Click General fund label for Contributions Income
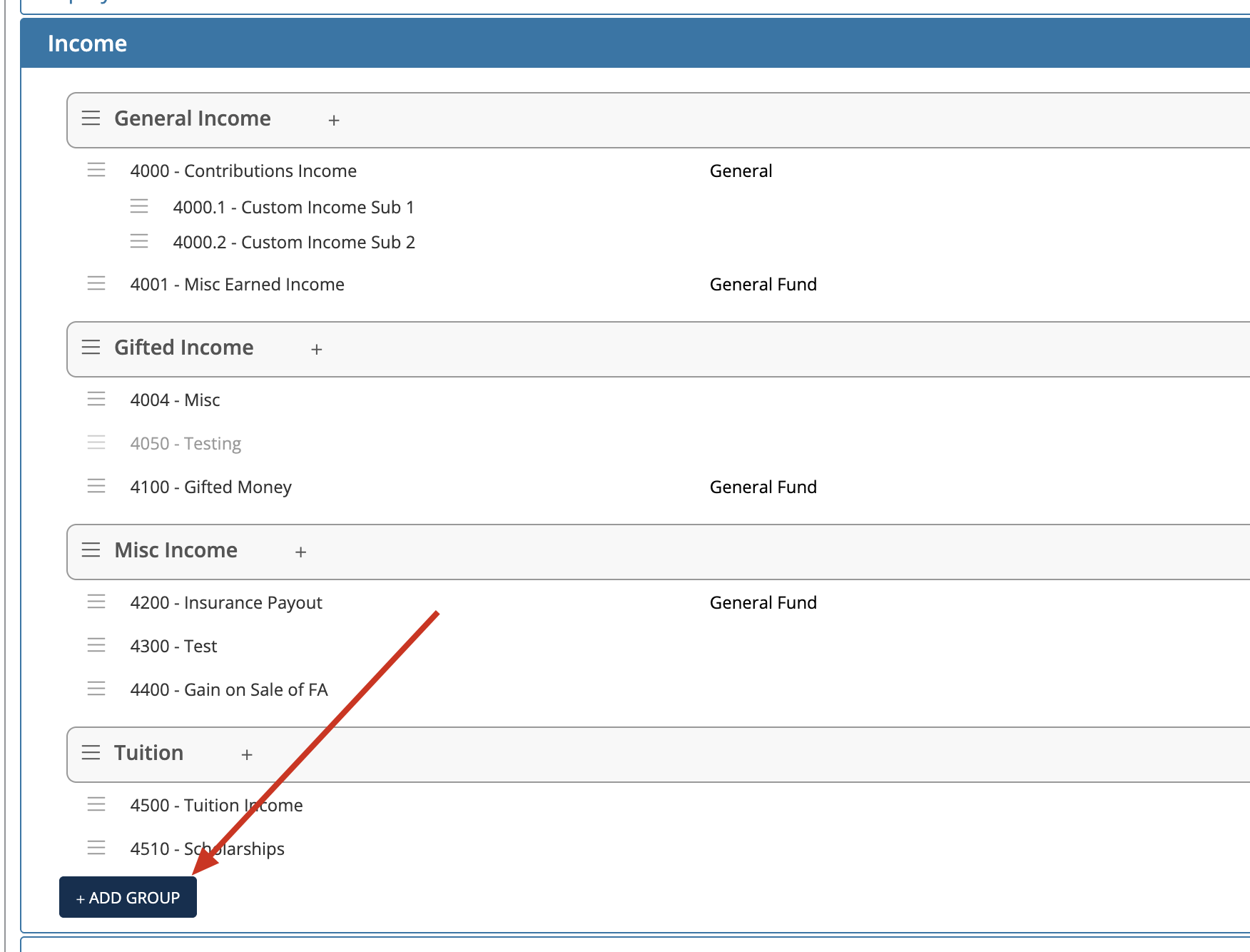Screen dimensions: 1250x952 pyautogui.click(x=741, y=171)
